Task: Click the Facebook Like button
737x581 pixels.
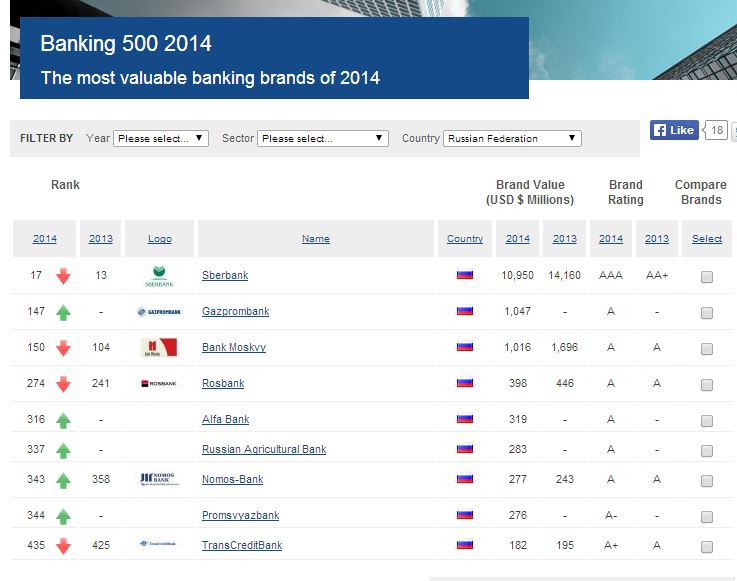Action: tap(674, 130)
